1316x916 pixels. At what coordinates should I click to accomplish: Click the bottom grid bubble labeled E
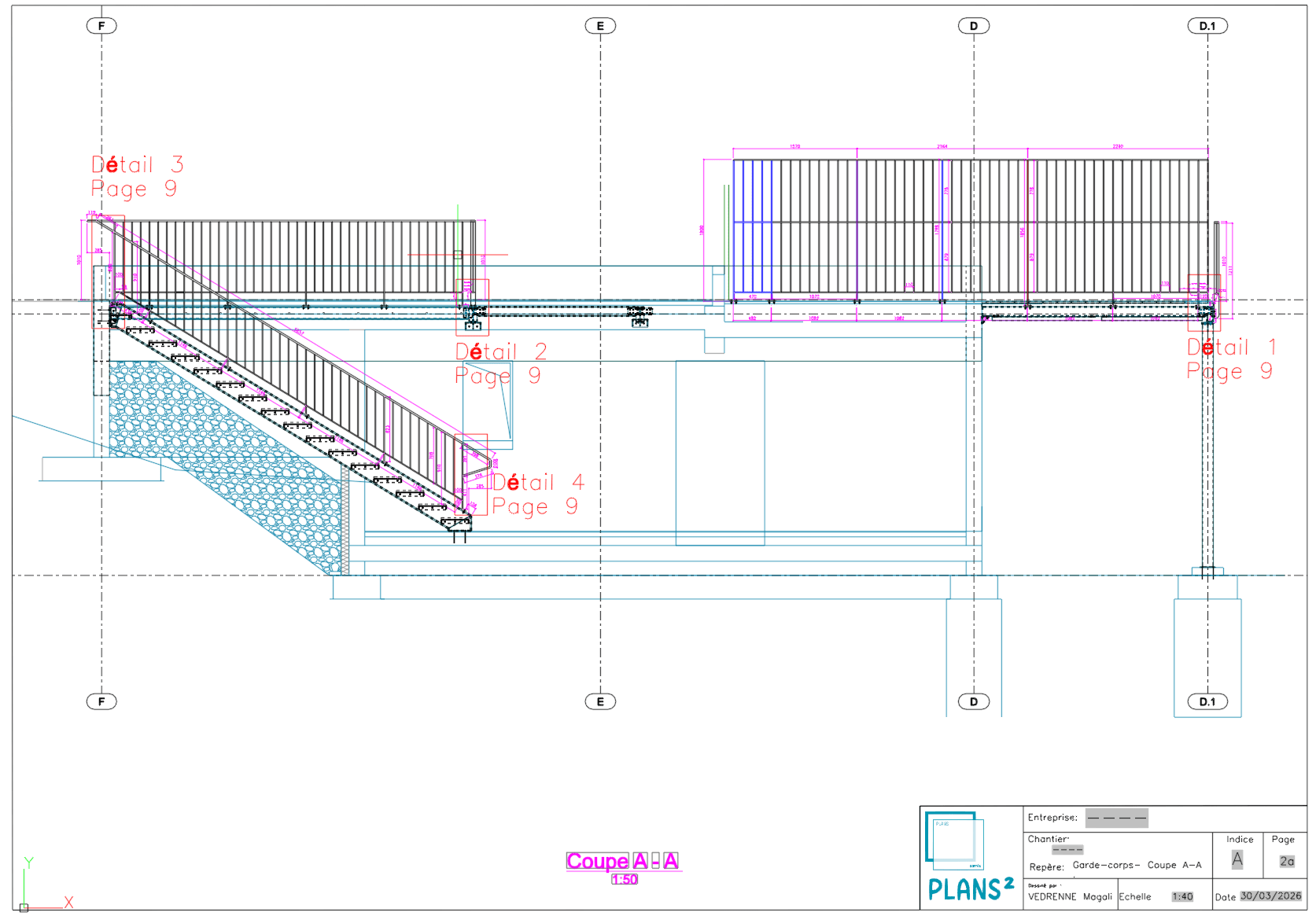[600, 701]
